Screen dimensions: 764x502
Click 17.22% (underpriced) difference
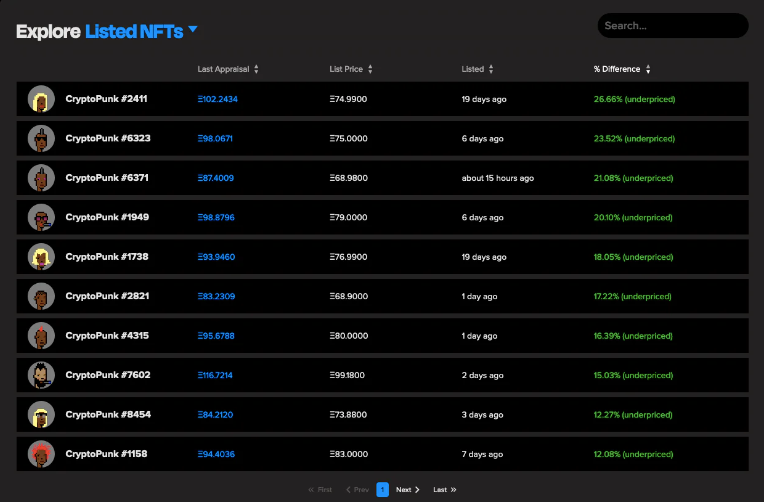pyautogui.click(x=632, y=296)
